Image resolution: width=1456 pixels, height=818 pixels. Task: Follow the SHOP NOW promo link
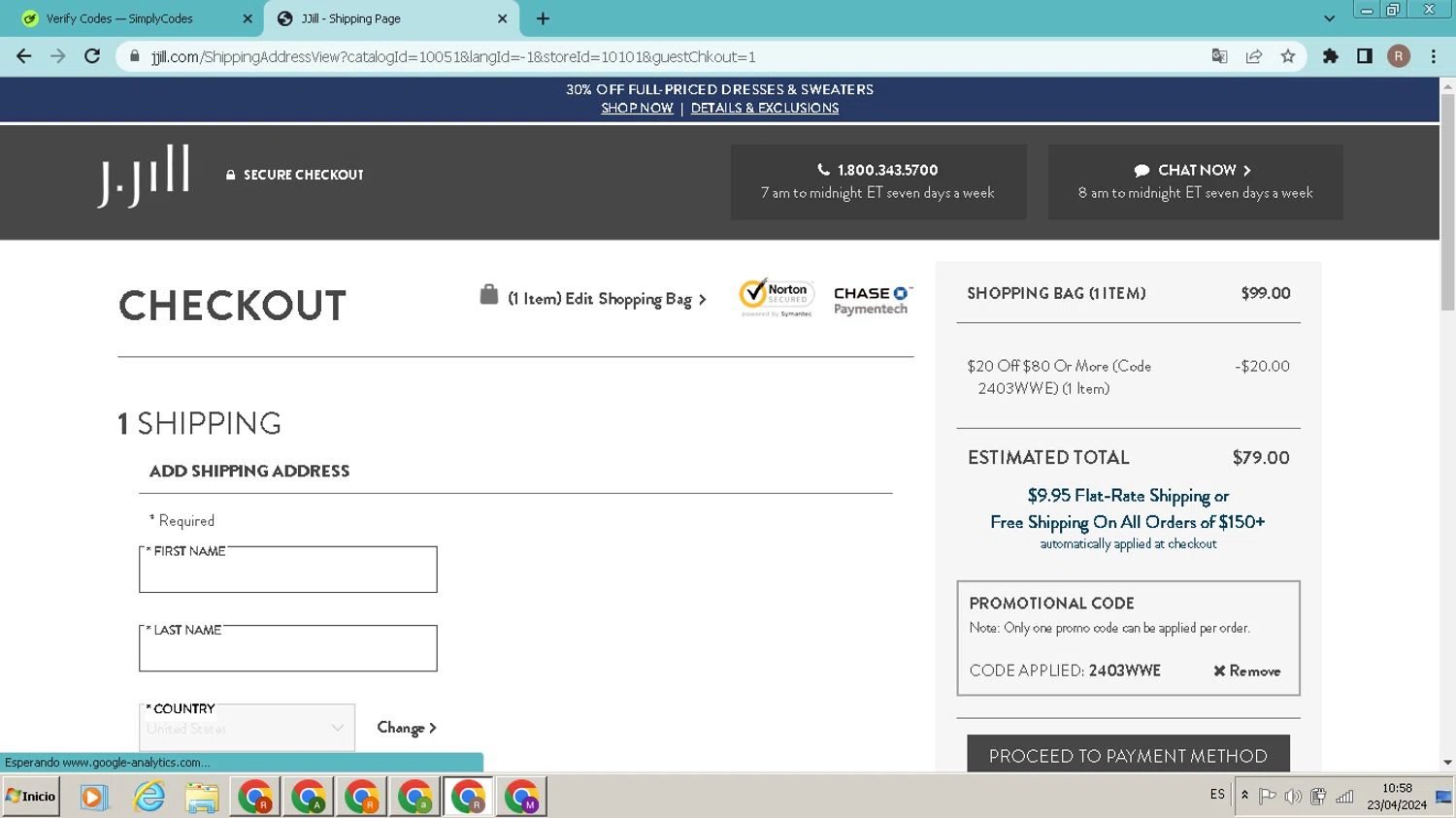coord(637,108)
